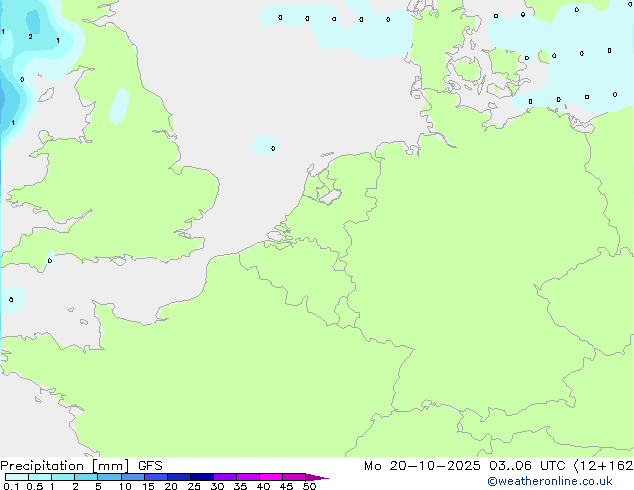This screenshot has width=634, height=490.
Task: Click the 10–15 mm legend swatch
Action: (x=133, y=477)
